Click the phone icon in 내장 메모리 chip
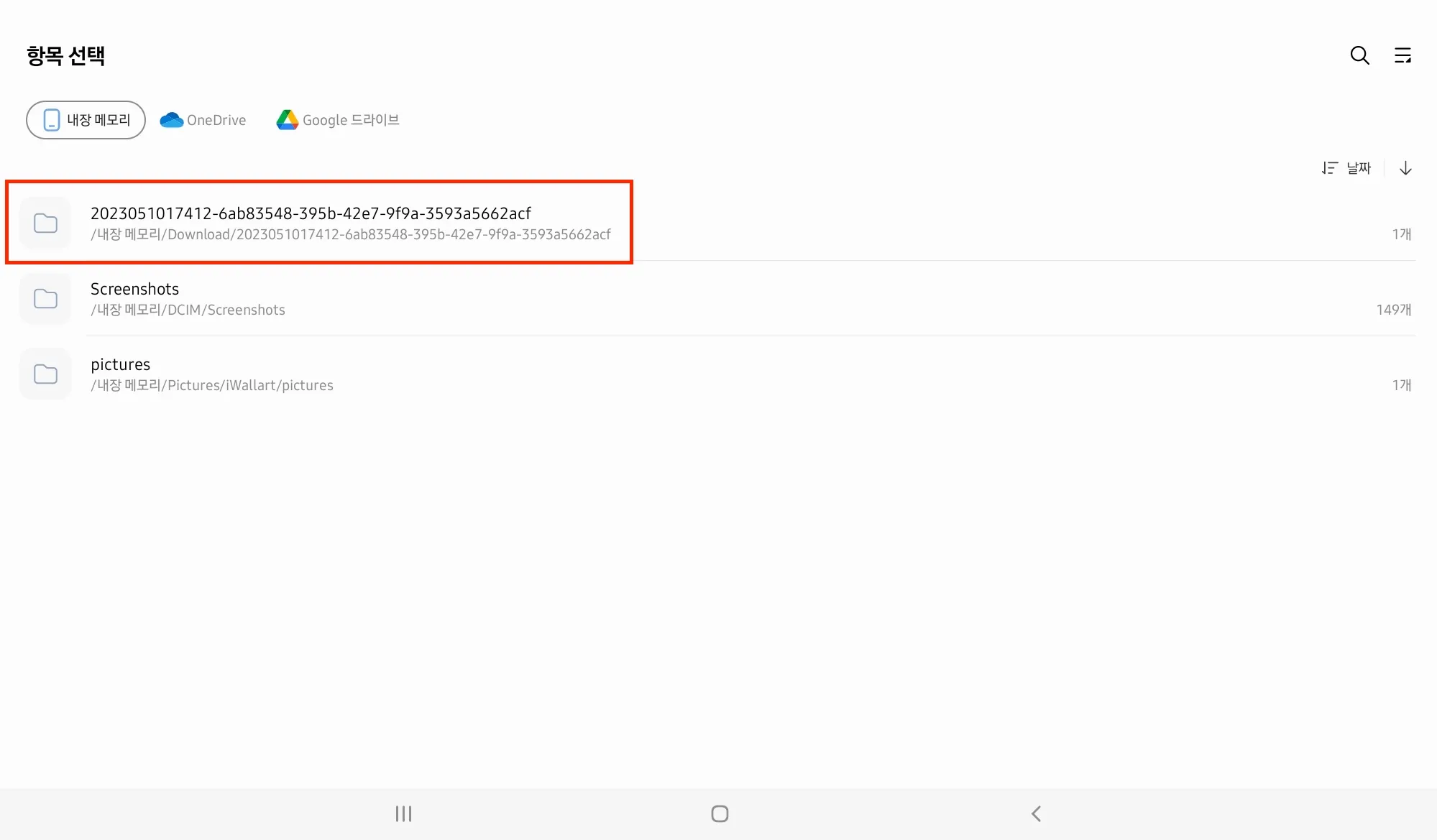The image size is (1437, 840). (x=52, y=120)
